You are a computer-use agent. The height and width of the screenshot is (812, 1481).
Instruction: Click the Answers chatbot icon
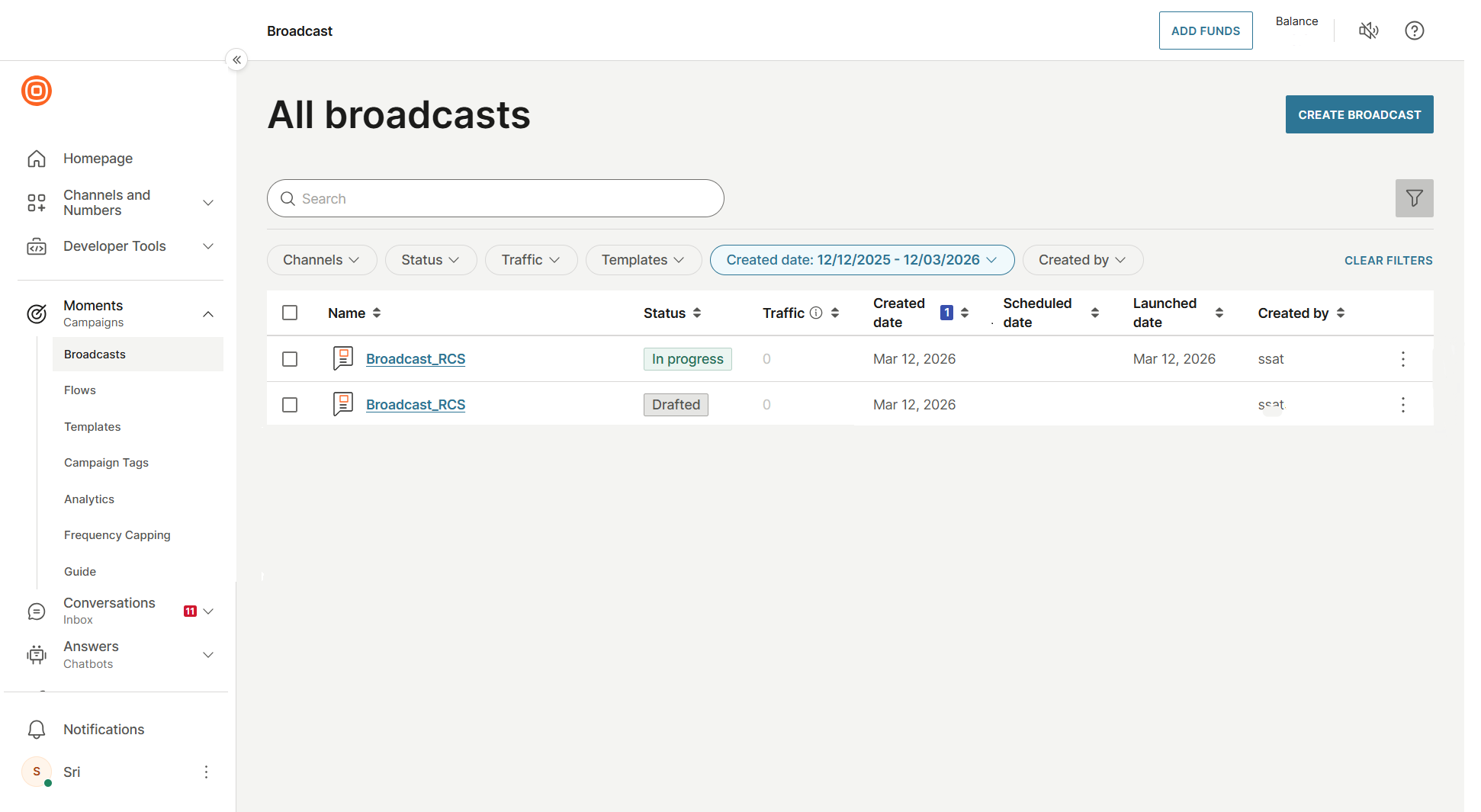pos(37,654)
